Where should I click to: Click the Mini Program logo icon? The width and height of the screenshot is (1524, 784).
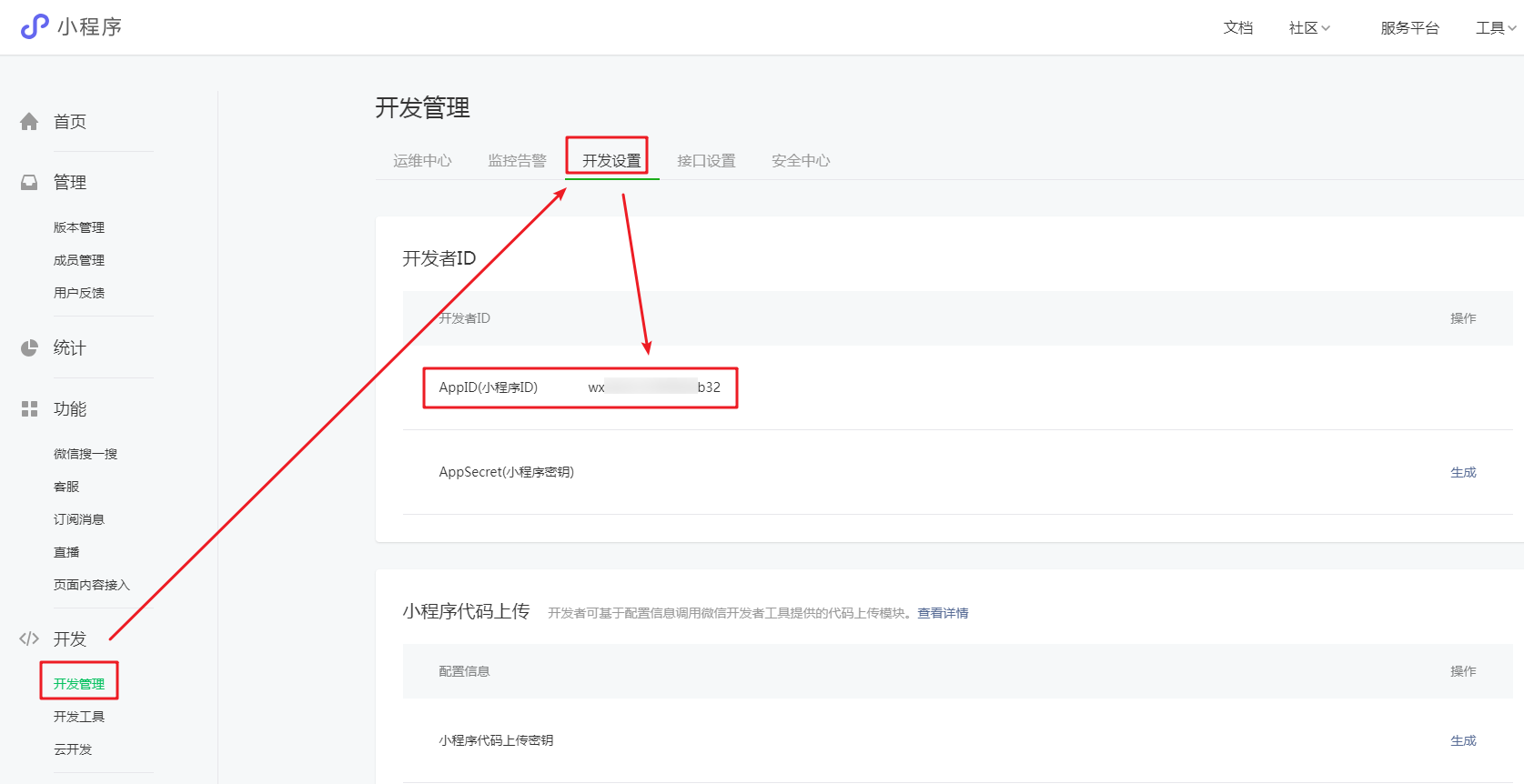coord(35,26)
